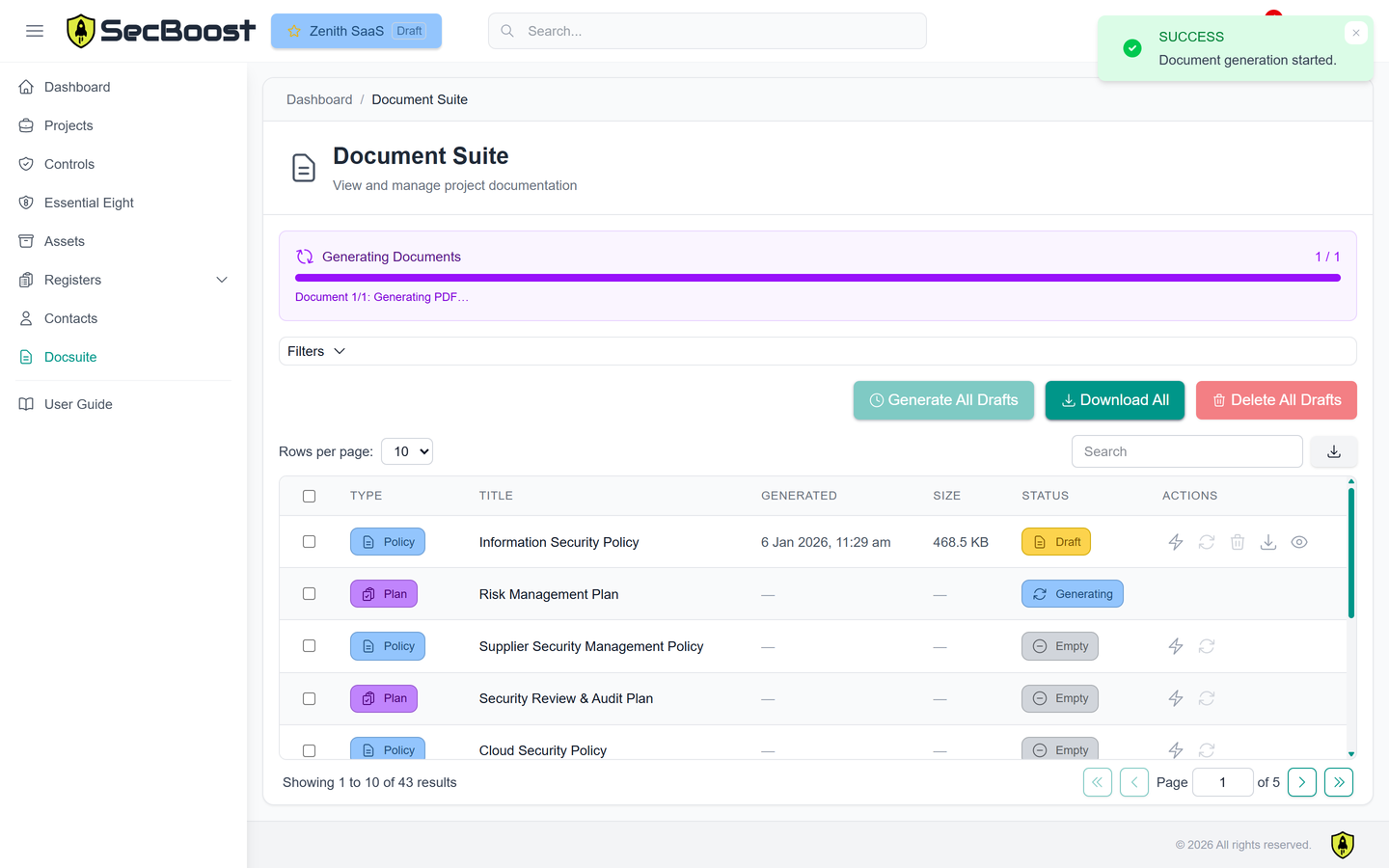Open the Dashboard breadcrumb link
1389x868 pixels.
pos(319,99)
